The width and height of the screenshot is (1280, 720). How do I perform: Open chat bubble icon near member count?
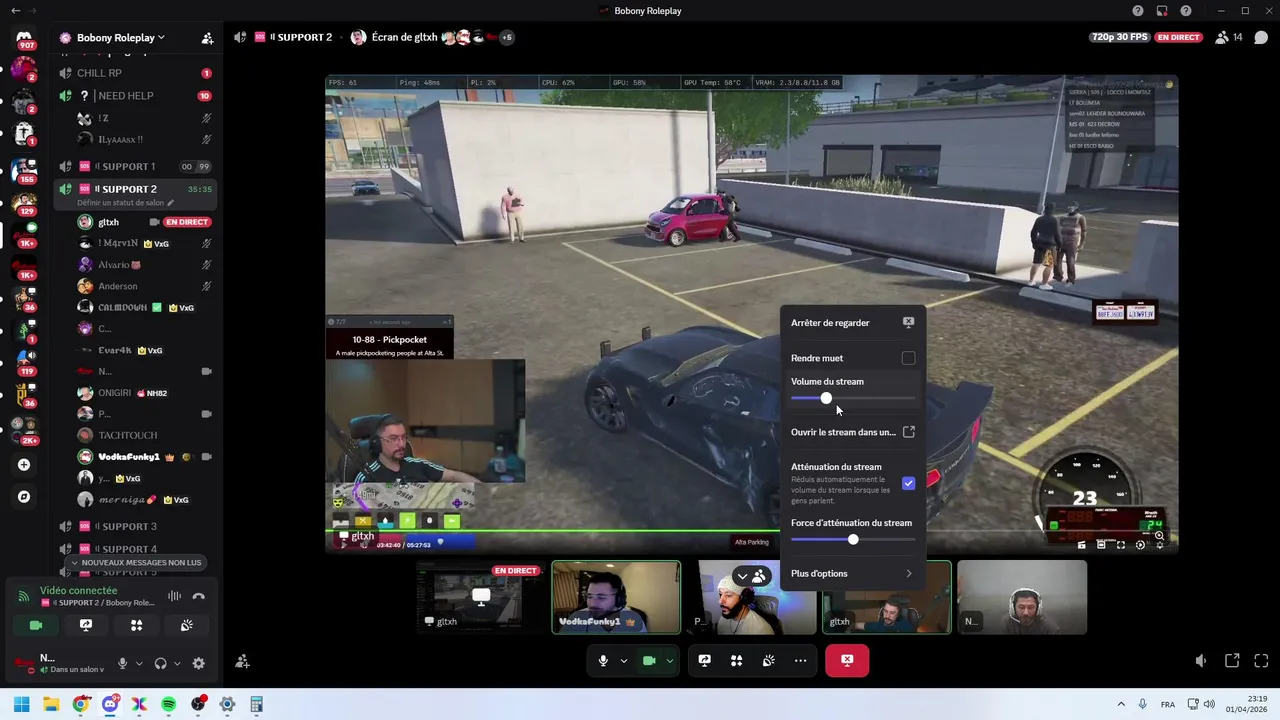pyautogui.click(x=1261, y=38)
